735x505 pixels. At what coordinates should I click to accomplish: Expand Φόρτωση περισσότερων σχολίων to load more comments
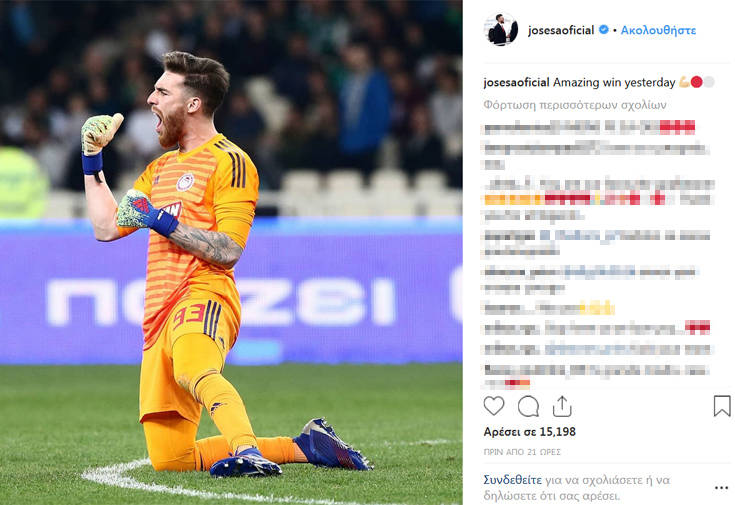[575, 105]
